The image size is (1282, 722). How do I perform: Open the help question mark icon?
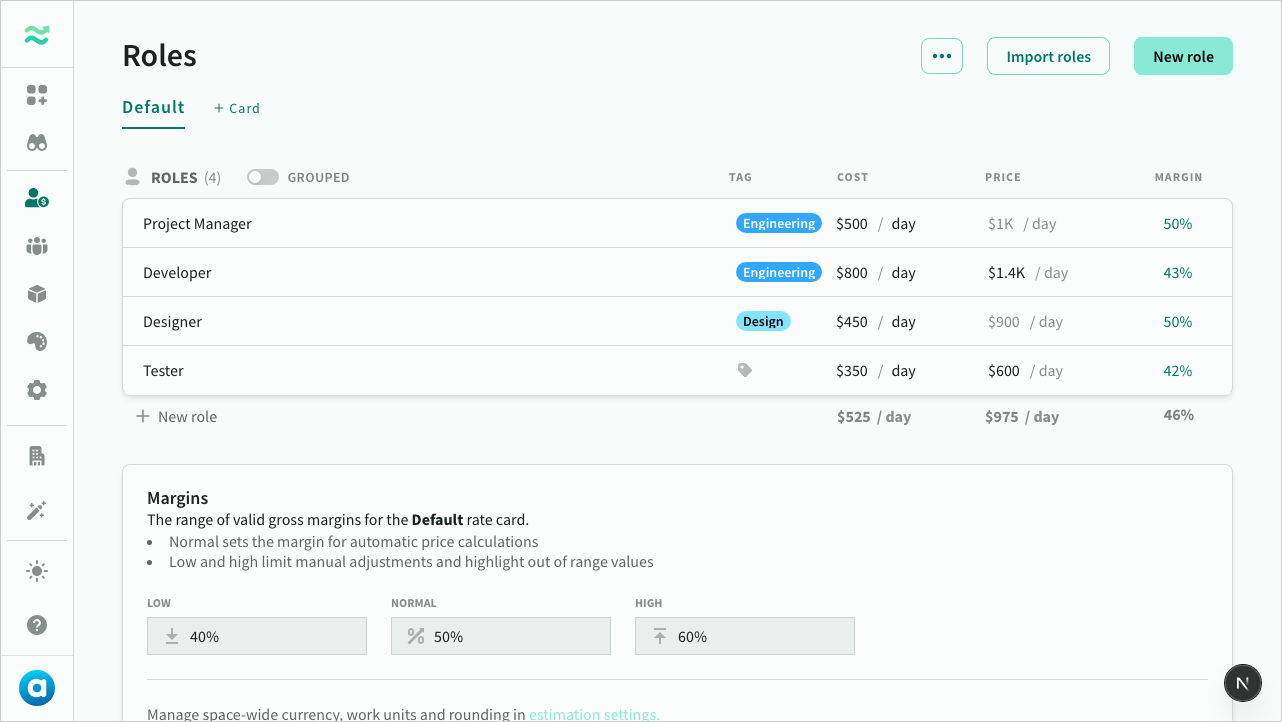coord(37,625)
